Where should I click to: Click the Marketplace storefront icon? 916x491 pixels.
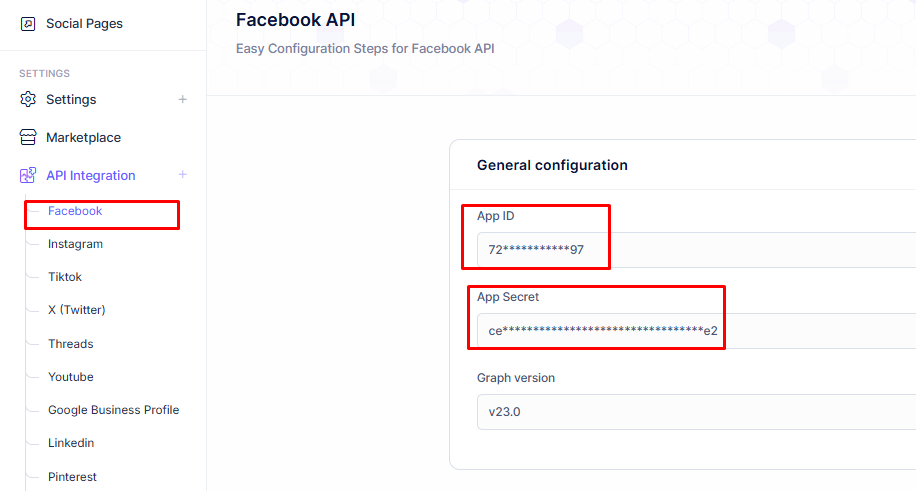(x=27, y=137)
